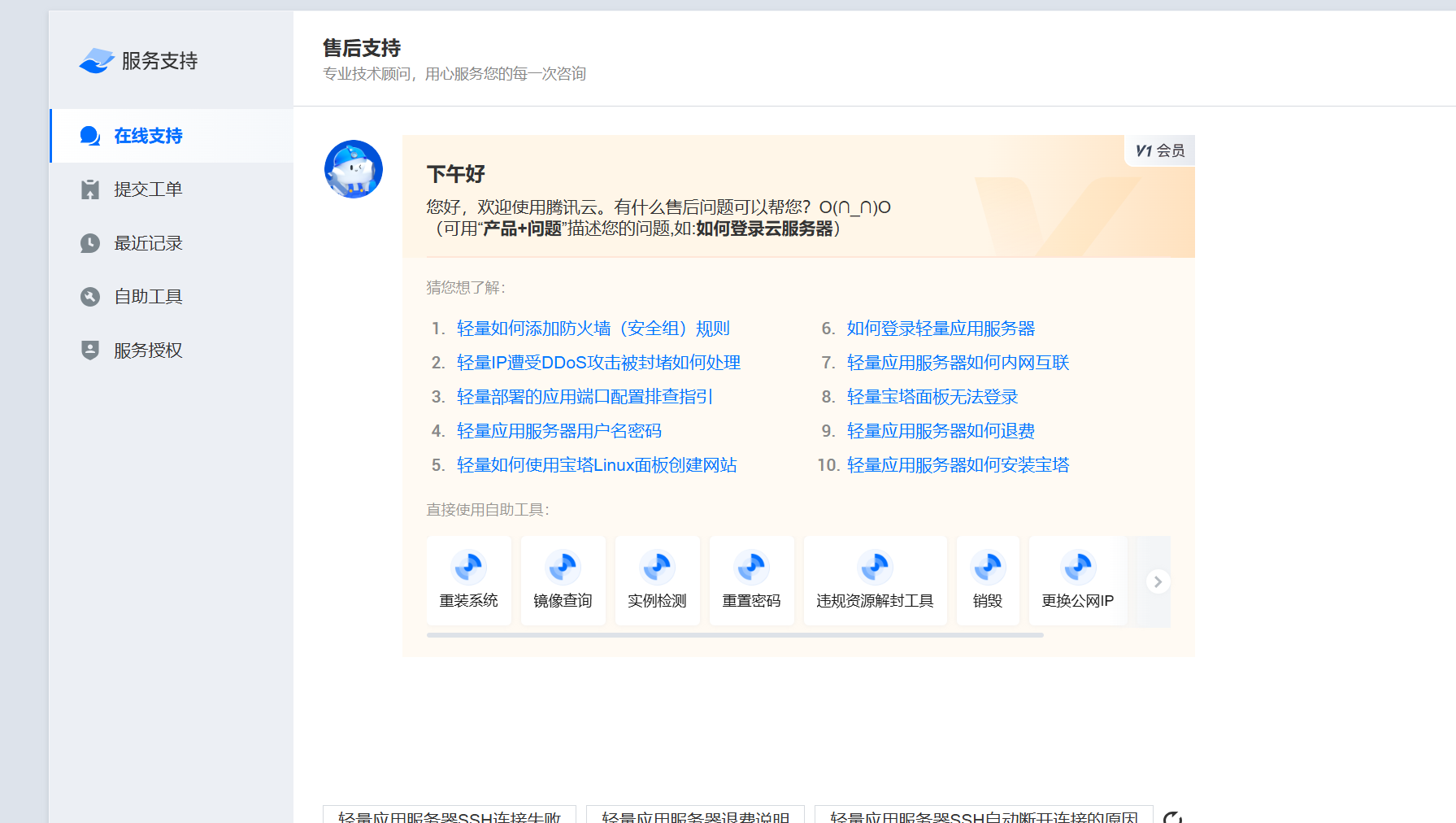Screen dimensions: 1456x823
Task: Click the V1 会员 badge
Action: click(1158, 150)
